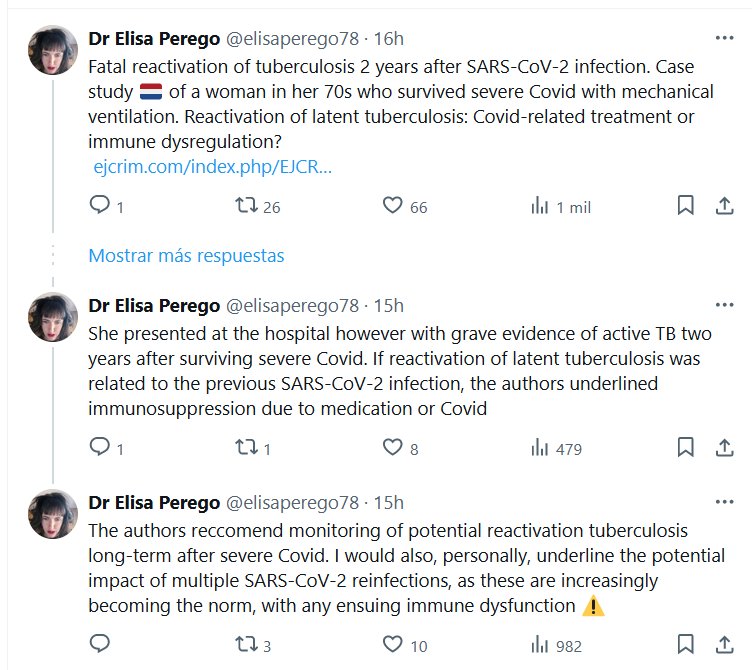Retweet the tweet about active TB evidence
The height and width of the screenshot is (670, 752).
[x=246, y=448]
